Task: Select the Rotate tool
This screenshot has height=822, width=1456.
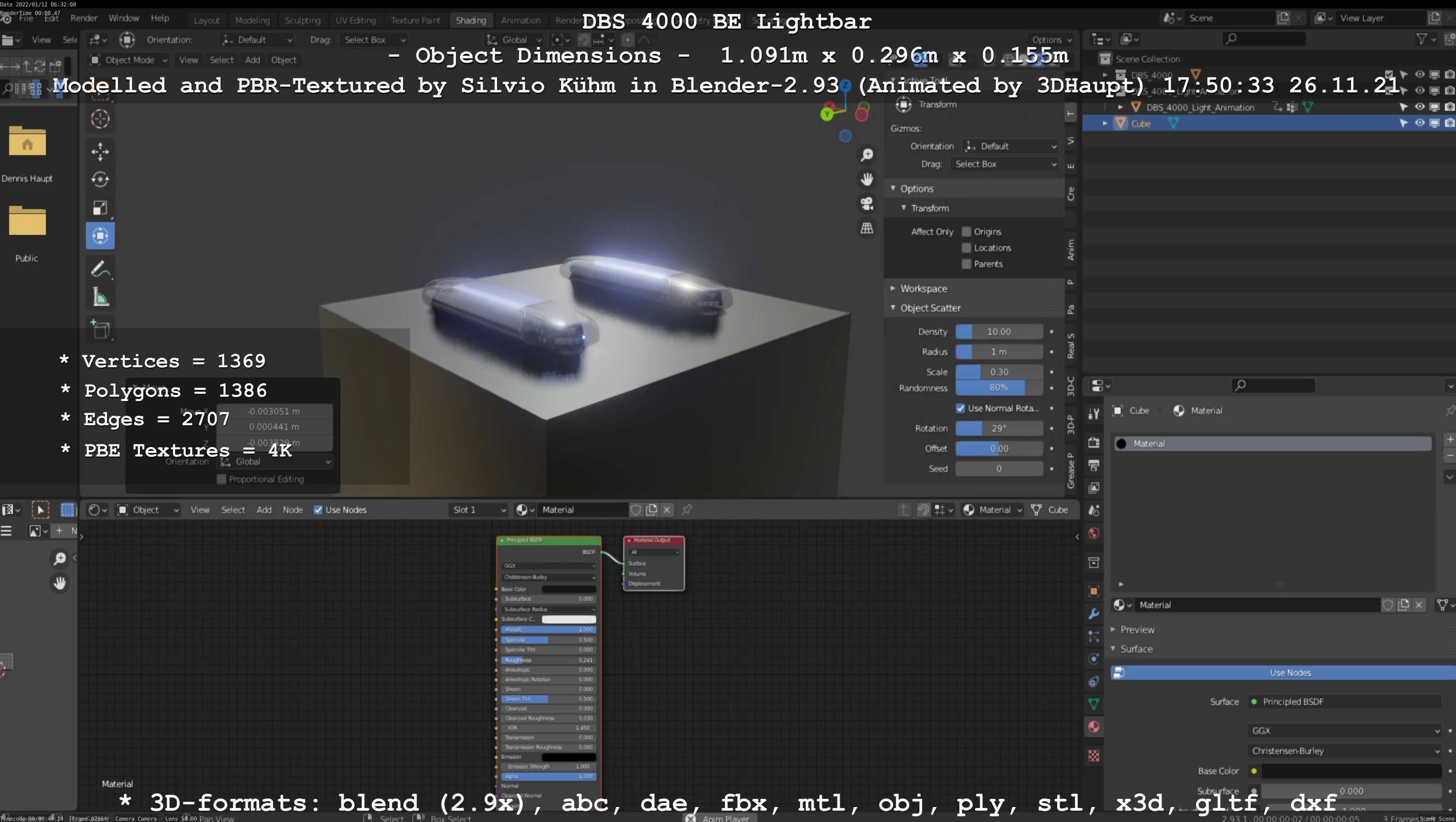Action: (100, 179)
